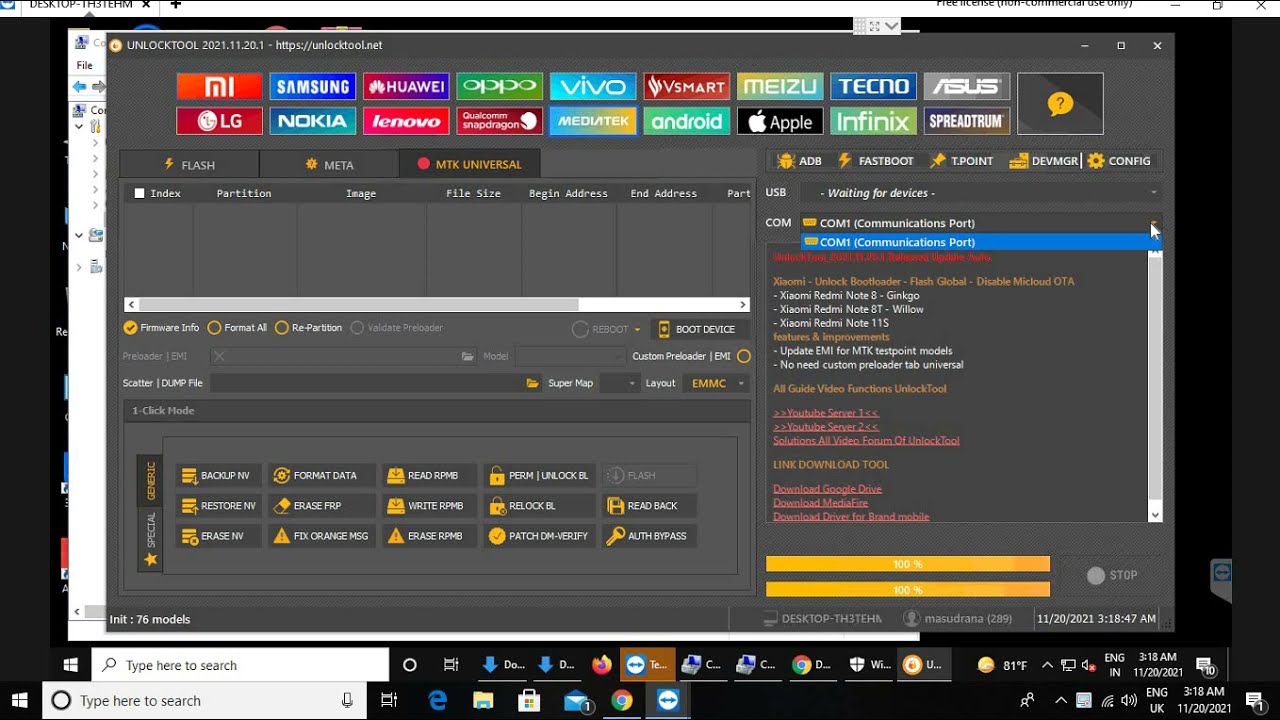The width and height of the screenshot is (1280, 720).
Task: Open the yellow question mark help tile
Action: pos(1060,103)
